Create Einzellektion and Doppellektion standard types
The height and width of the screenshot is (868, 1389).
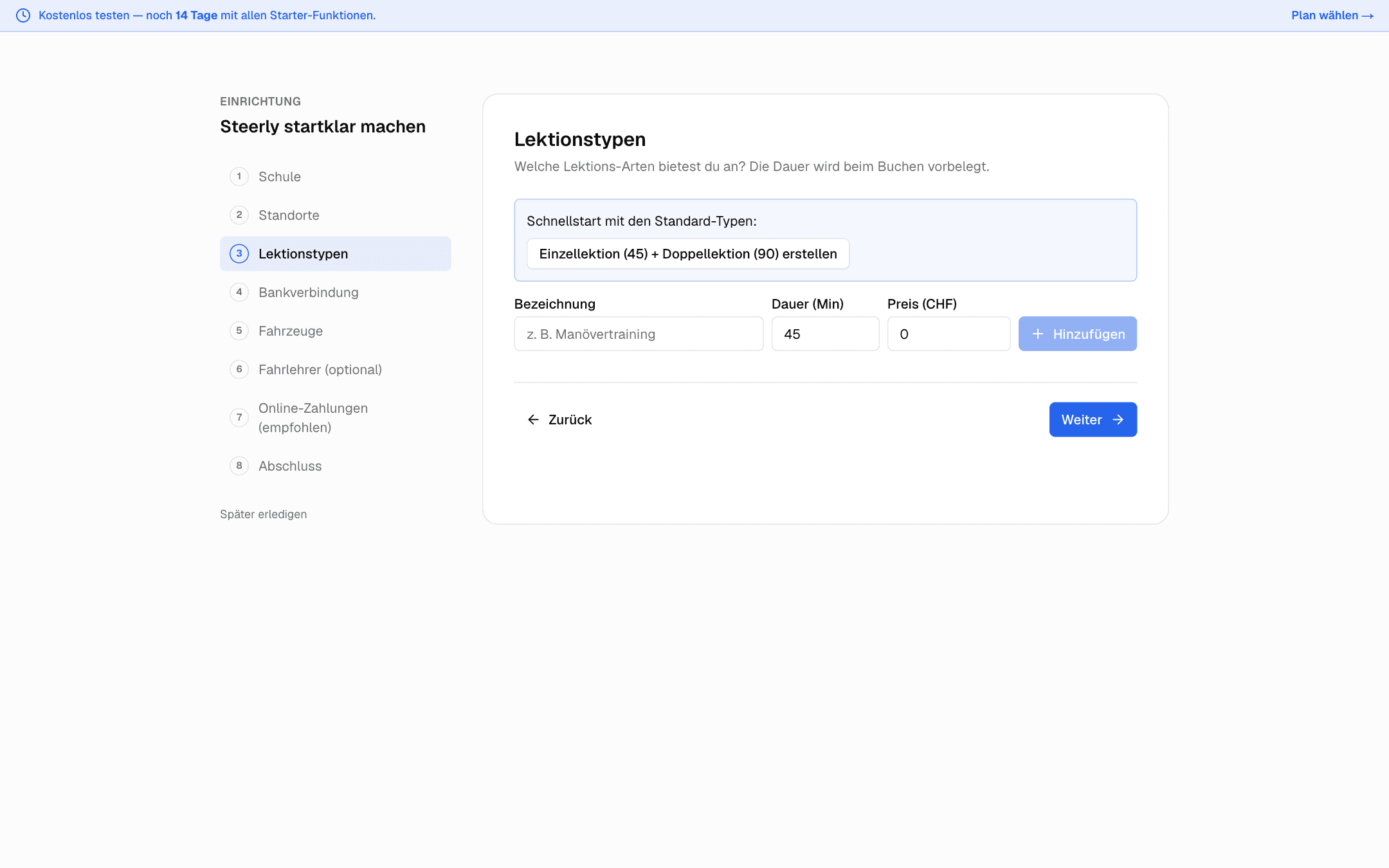pyautogui.click(x=688, y=254)
